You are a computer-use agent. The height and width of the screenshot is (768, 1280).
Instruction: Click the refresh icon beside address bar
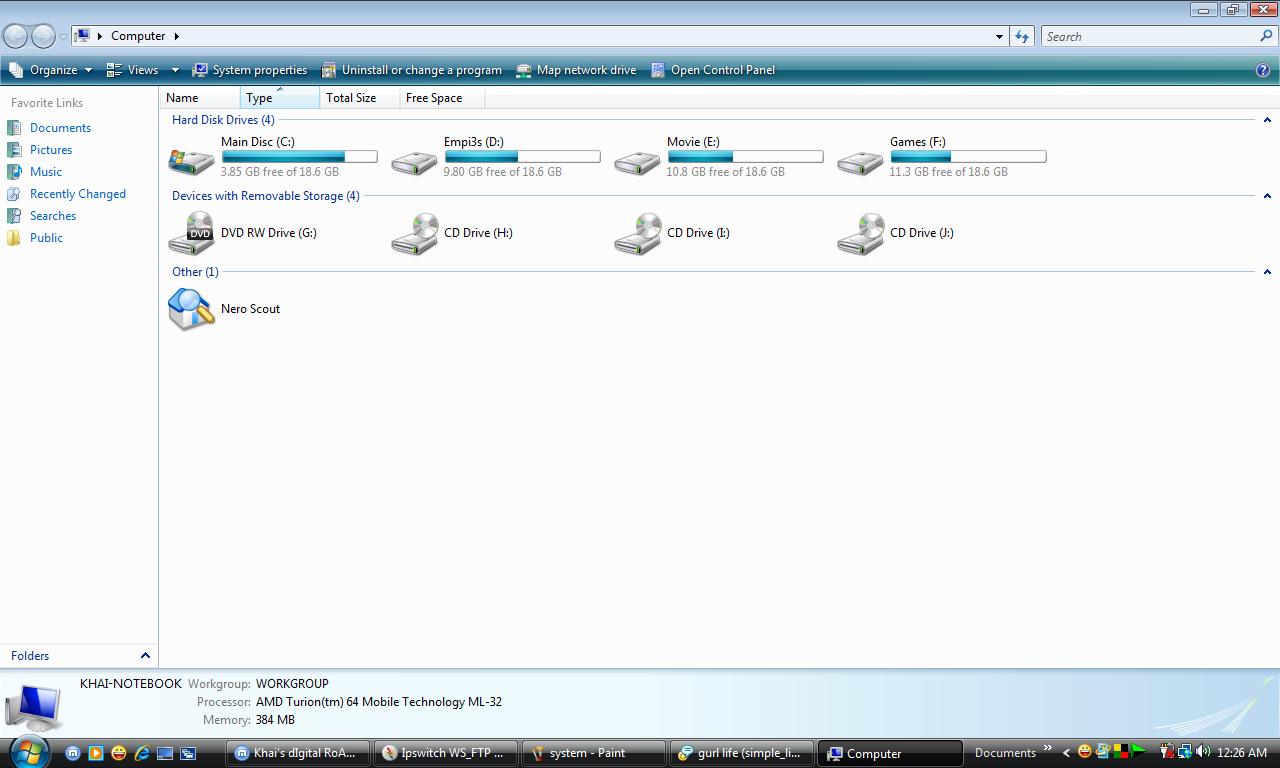[1022, 36]
